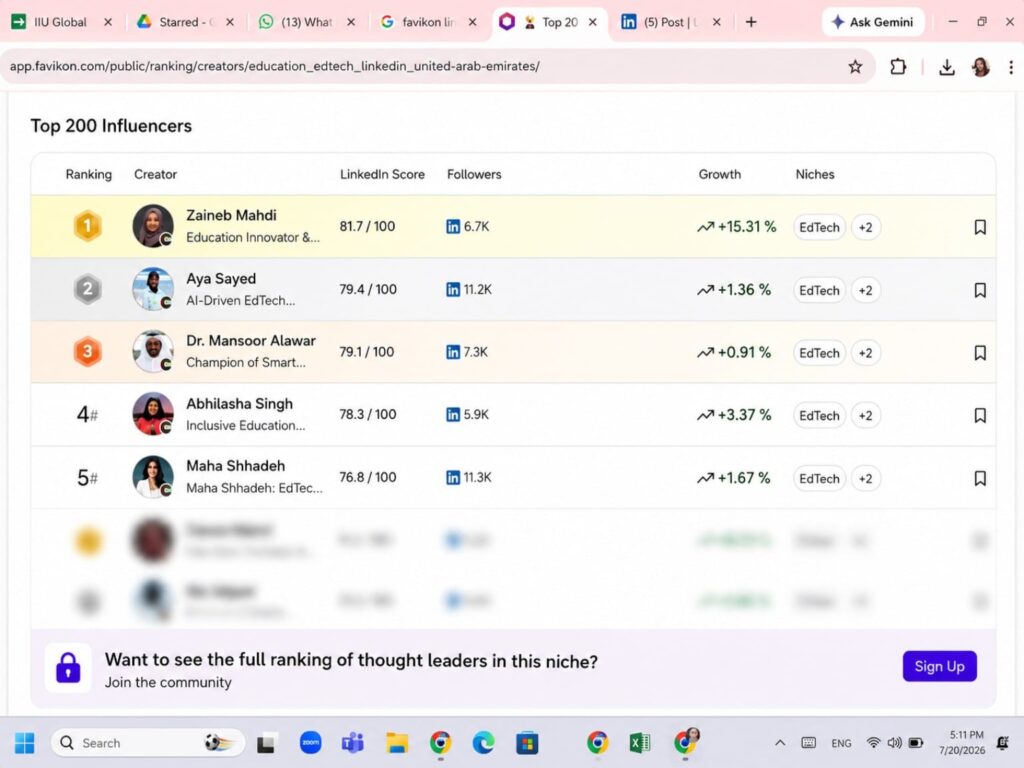
Task: Expand the +2 niches for Abhilasha Singh
Action: click(x=865, y=415)
